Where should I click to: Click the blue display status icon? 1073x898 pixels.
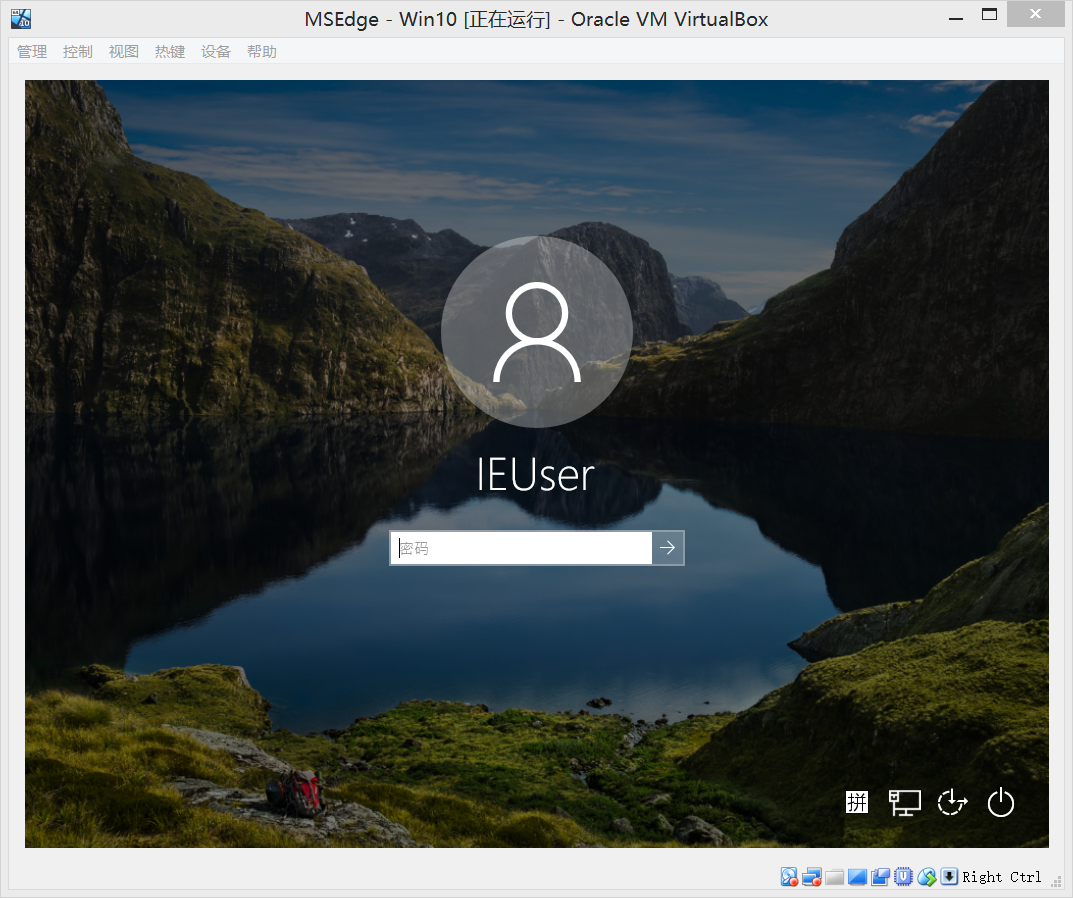(x=857, y=877)
